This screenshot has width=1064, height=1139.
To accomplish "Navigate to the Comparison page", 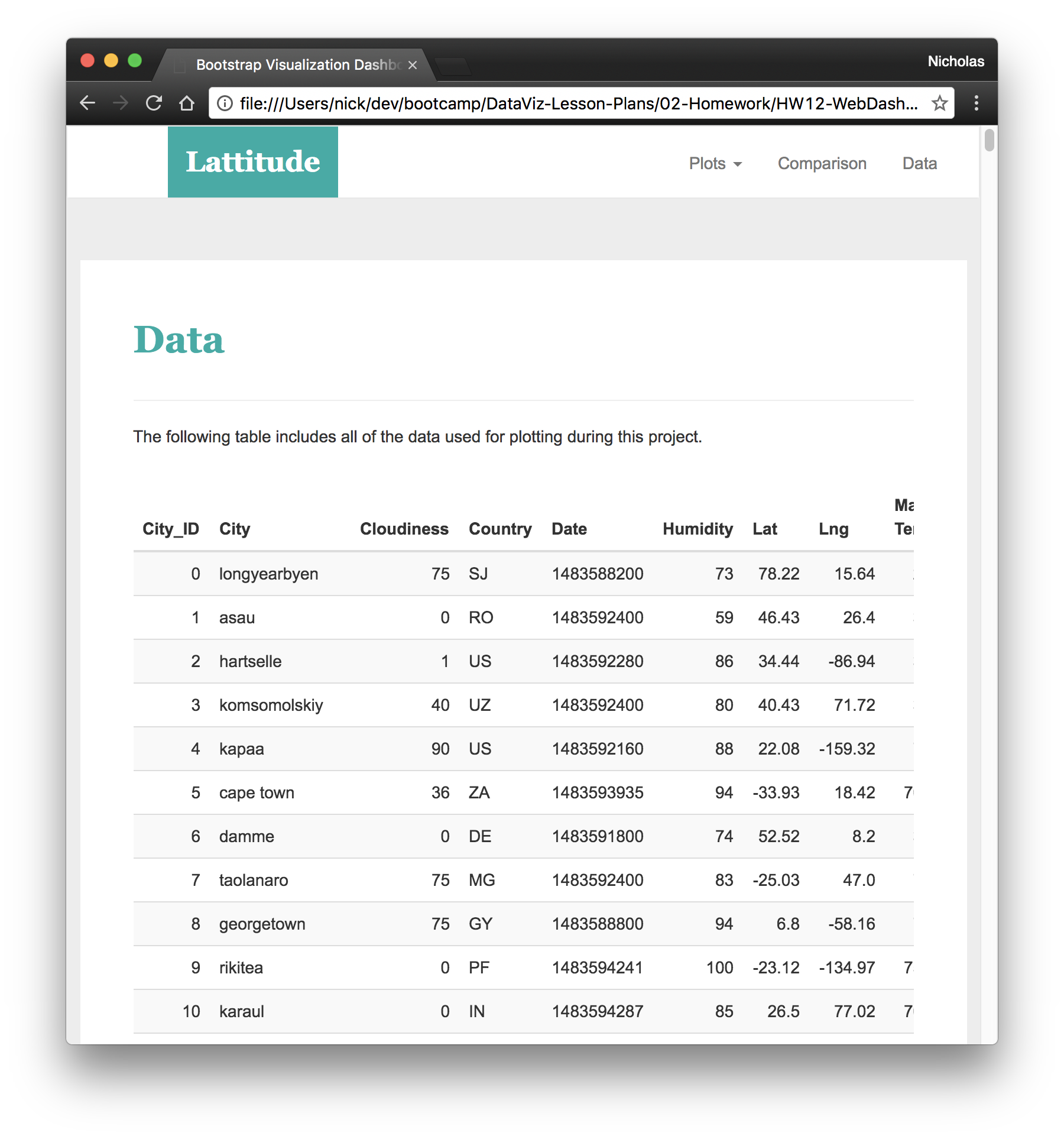I will tap(822, 164).
